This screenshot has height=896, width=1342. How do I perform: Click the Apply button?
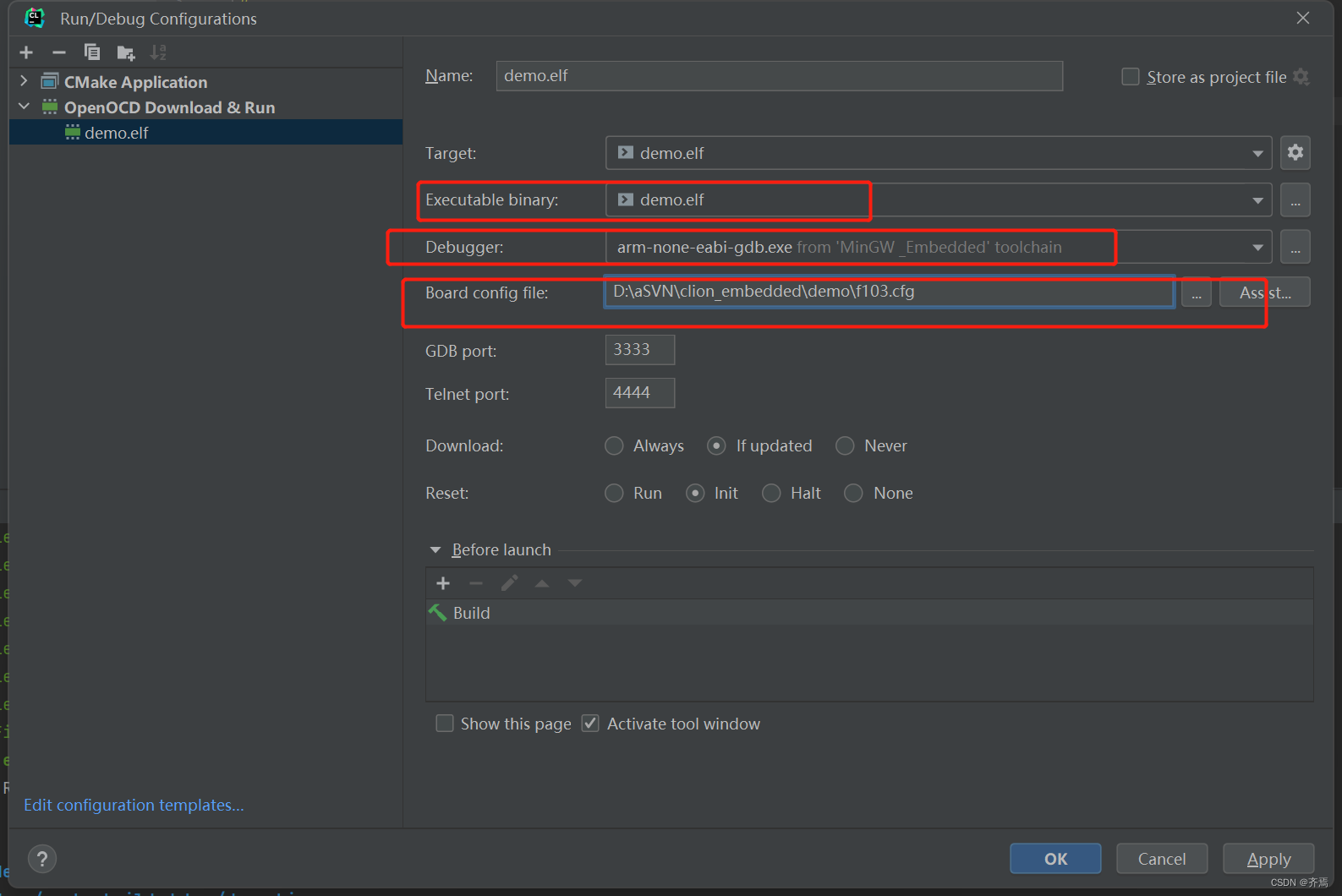point(1268,859)
